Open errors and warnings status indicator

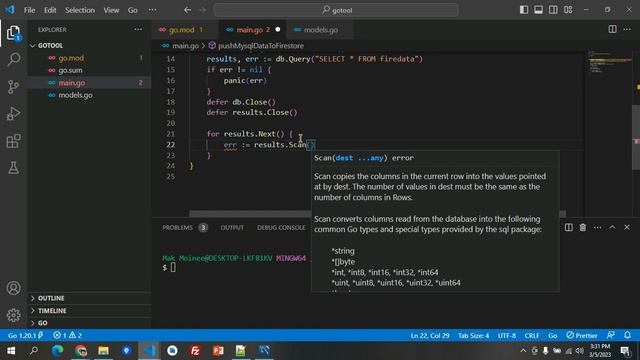point(67,335)
